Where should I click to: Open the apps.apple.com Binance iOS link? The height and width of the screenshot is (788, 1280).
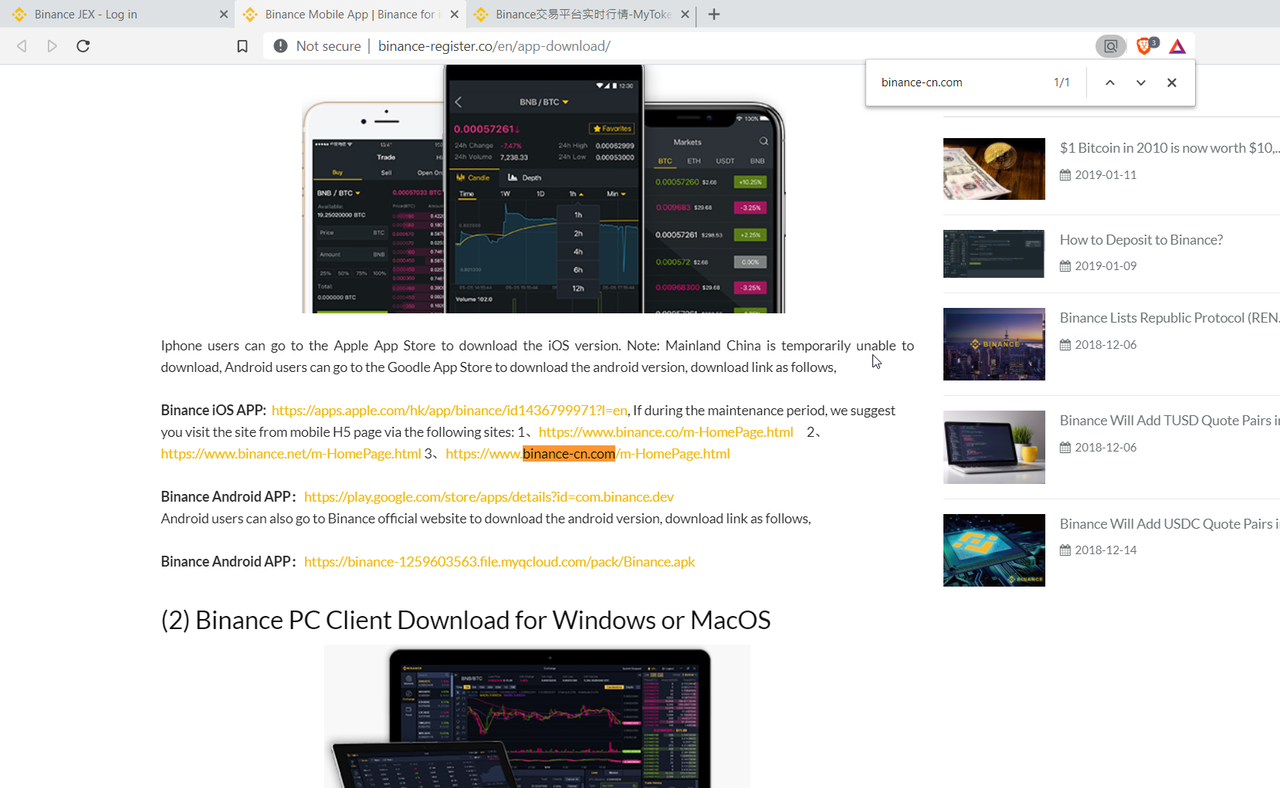click(x=449, y=410)
